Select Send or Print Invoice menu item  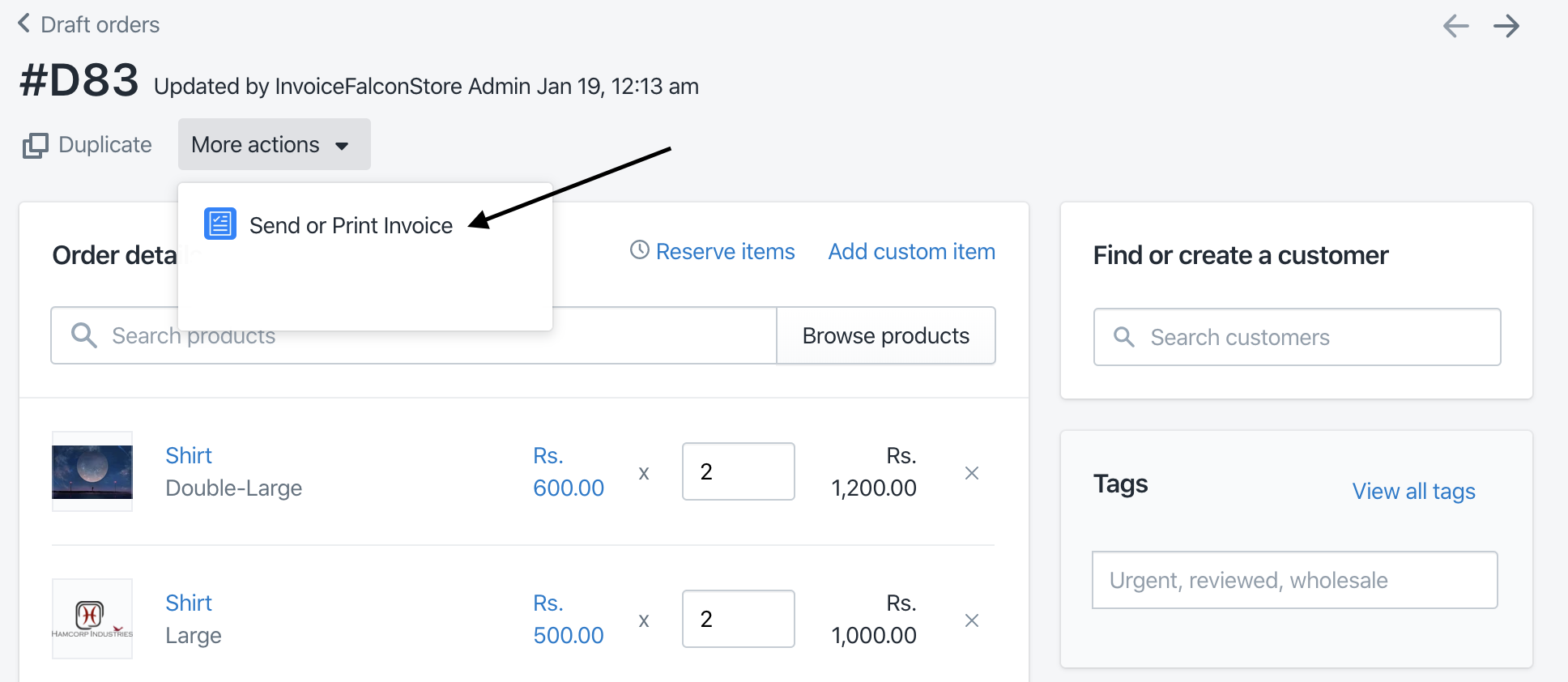tap(351, 225)
